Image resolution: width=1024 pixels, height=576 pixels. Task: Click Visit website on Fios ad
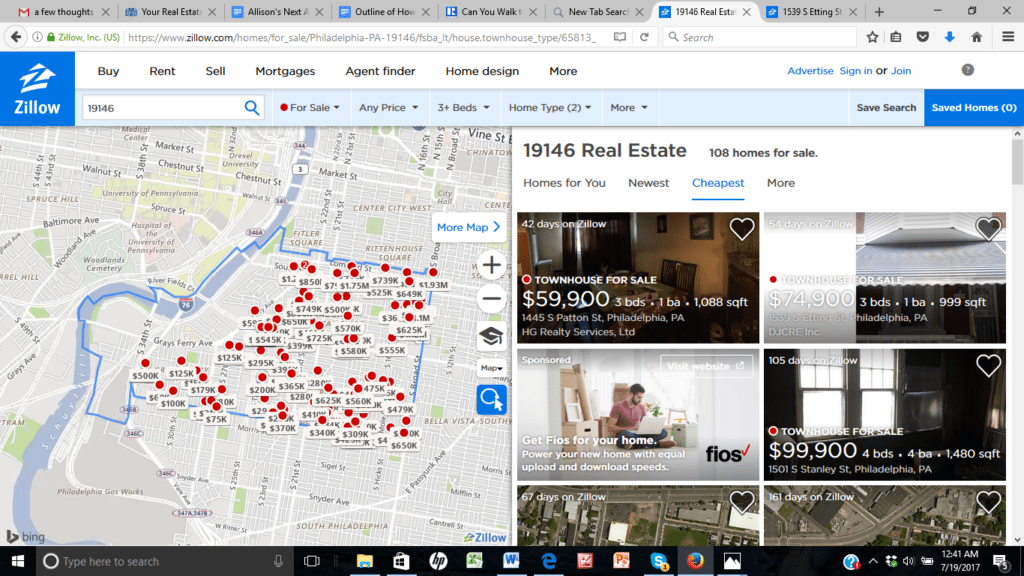click(705, 366)
